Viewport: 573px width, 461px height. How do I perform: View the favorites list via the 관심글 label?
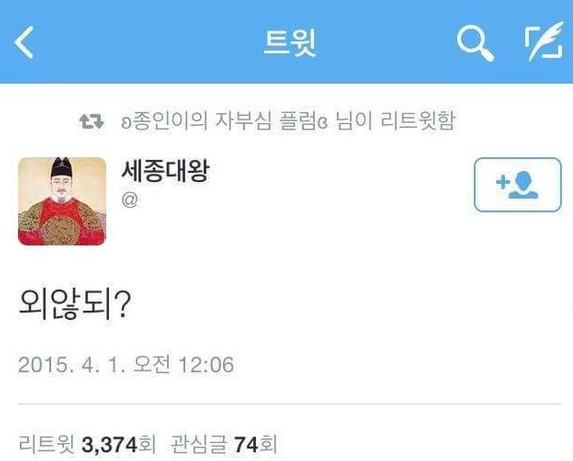199,445
